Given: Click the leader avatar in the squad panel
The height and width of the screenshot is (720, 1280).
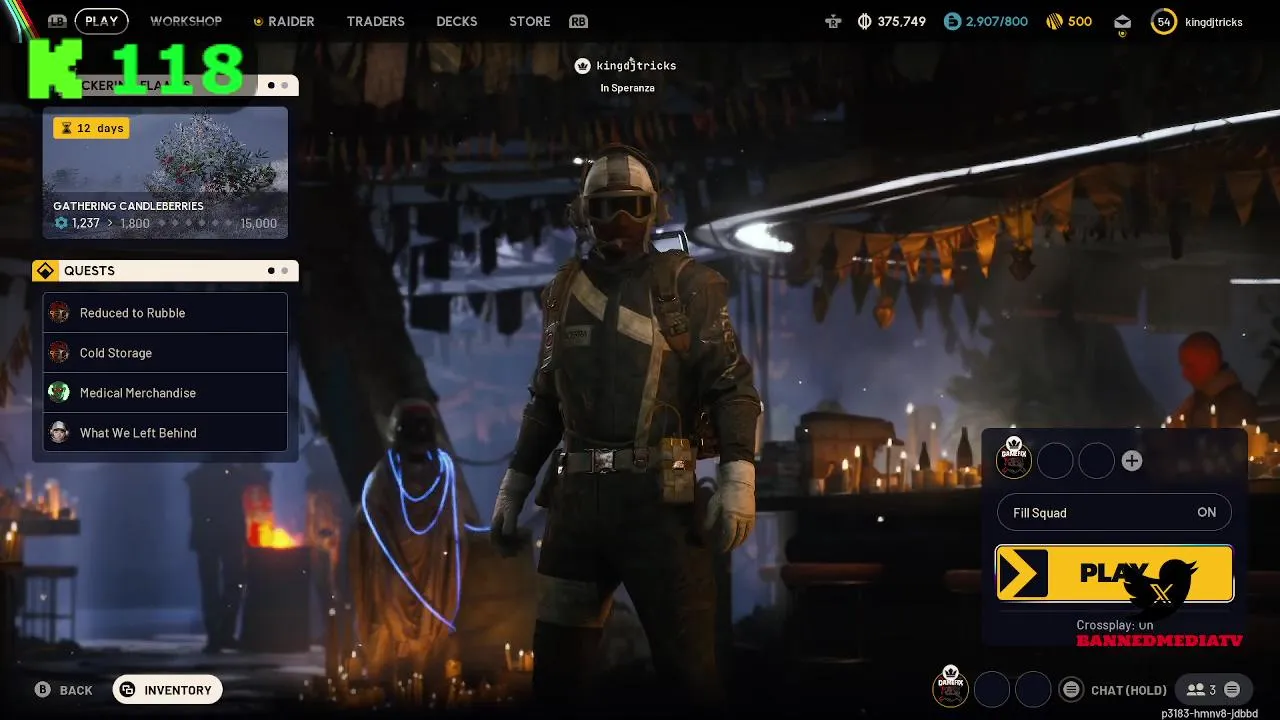Looking at the screenshot, I should click(x=1014, y=458).
